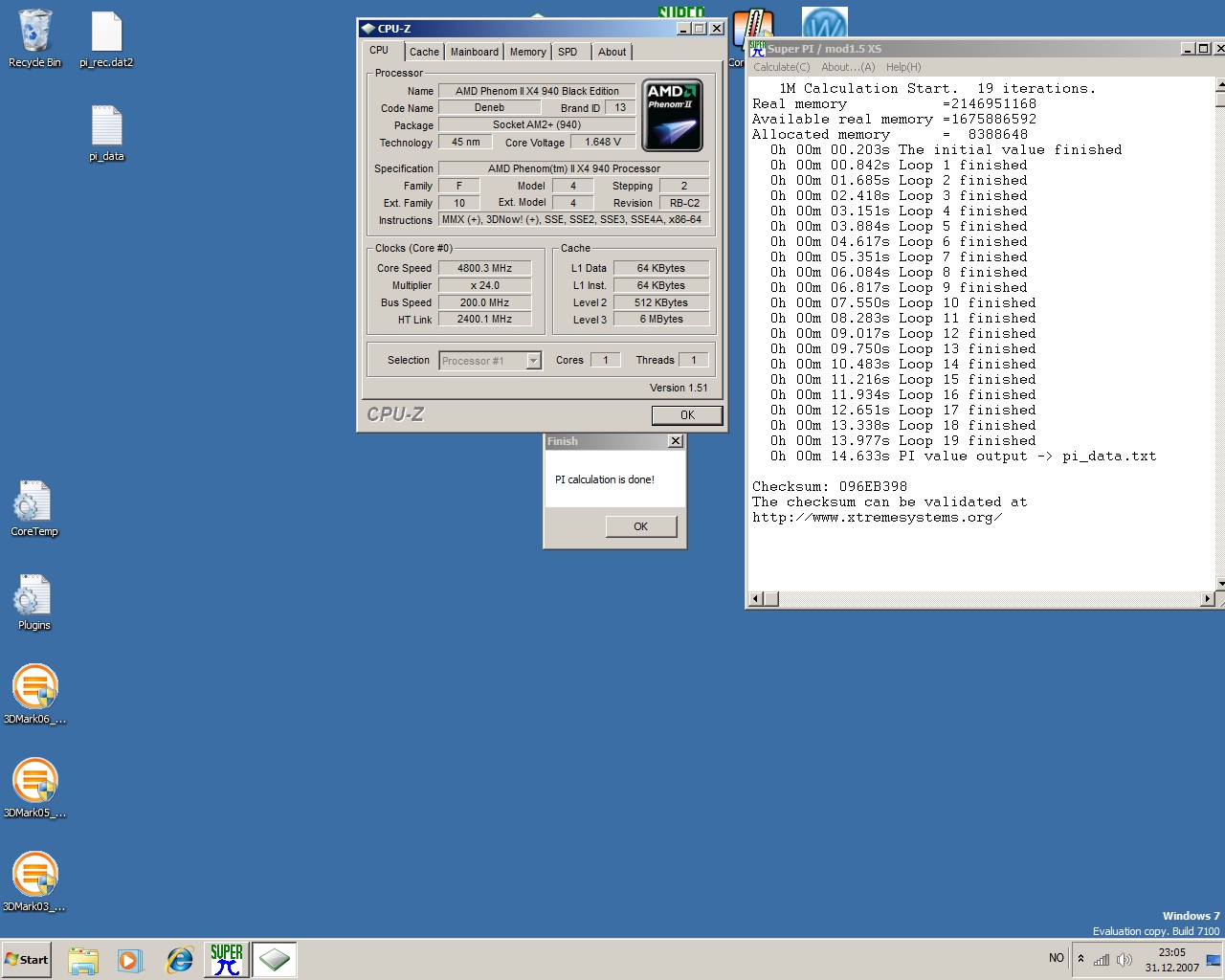This screenshot has width=1225, height=980.
Task: Click the NO language indicator in taskbar
Action: coord(1057,958)
